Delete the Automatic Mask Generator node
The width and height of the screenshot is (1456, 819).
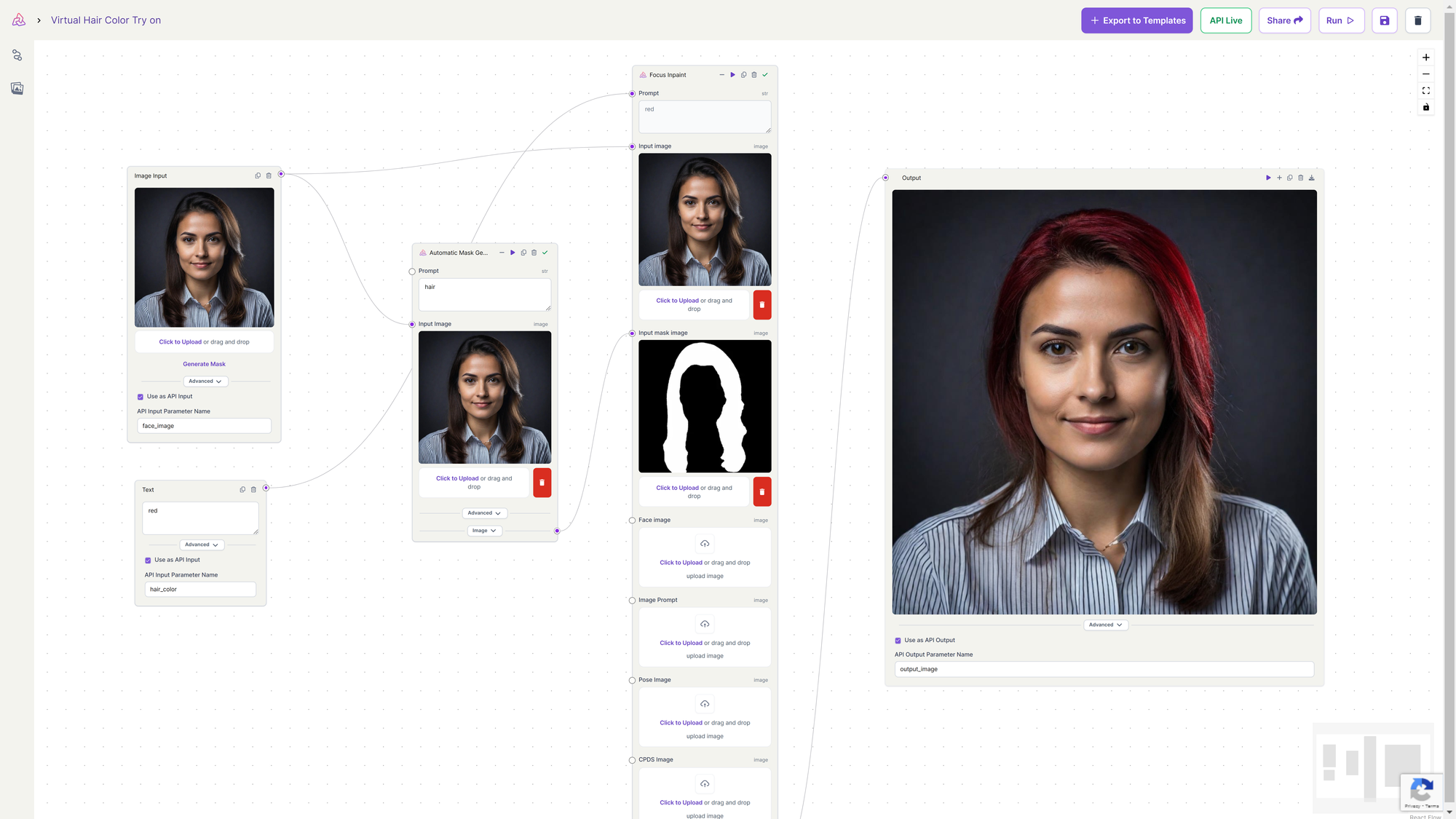coord(534,253)
